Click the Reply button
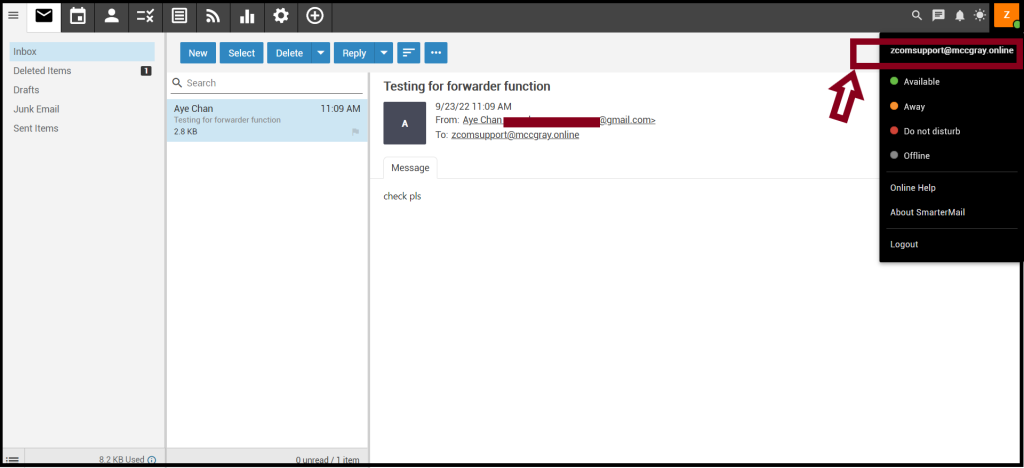The height and width of the screenshot is (468, 1024). point(355,53)
